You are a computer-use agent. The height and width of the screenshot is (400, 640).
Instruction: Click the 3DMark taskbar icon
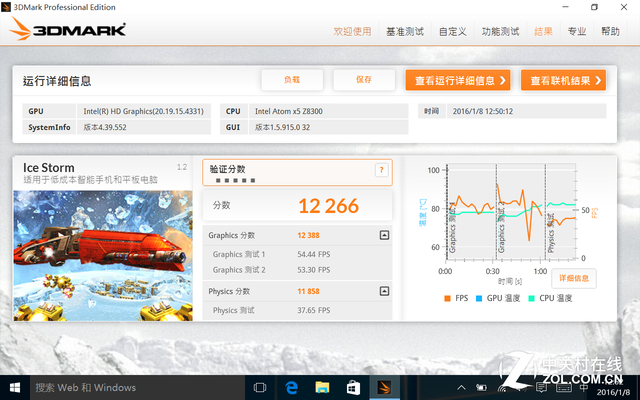[x=384, y=387]
